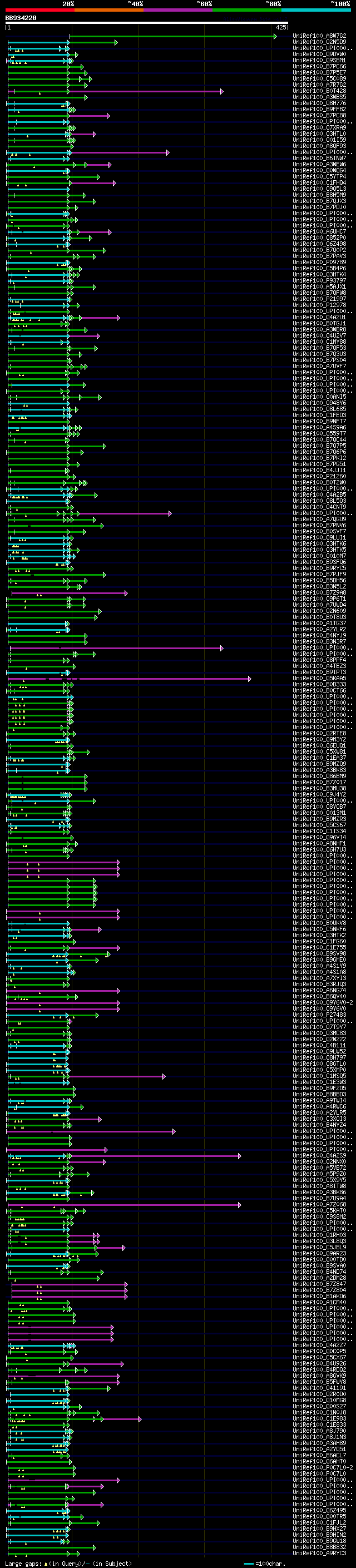Click the UniRef100_Q1RH03 label
This screenshot has width=356, height=1568.
[x=319, y=1235]
